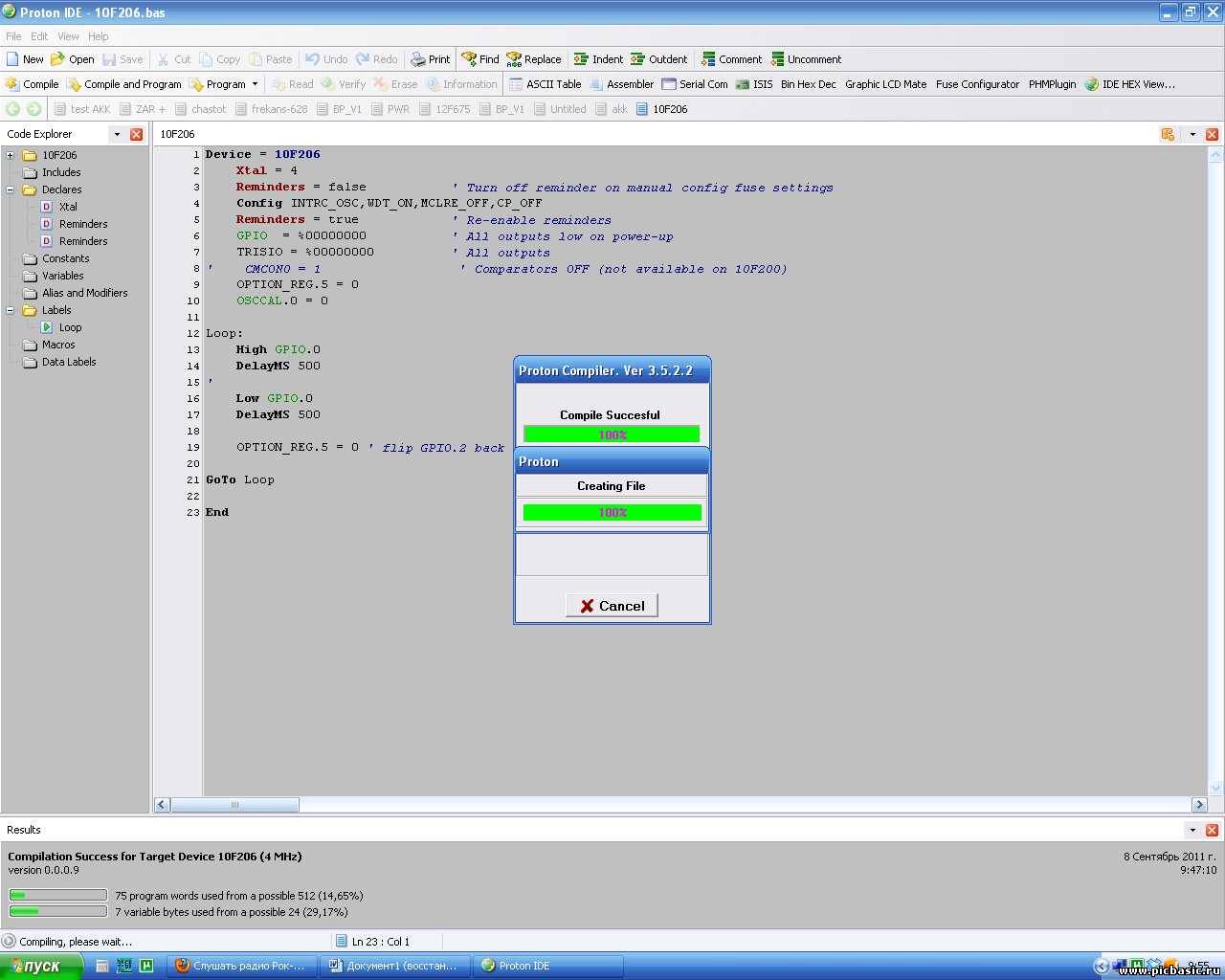
Task: Click the Start (пуск) button
Action: [41, 966]
